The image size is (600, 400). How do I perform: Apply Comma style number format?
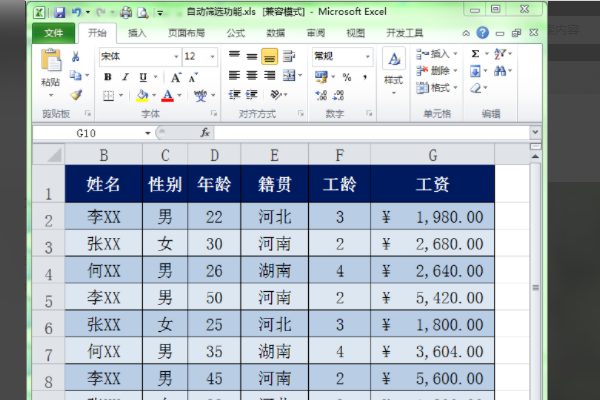(x=365, y=77)
